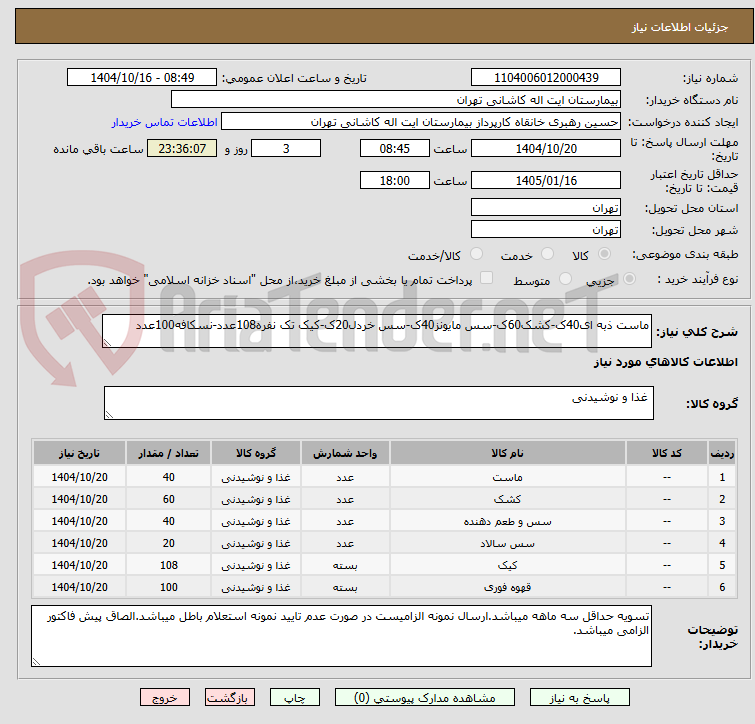The image size is (755, 724).
Task: Click the buyer notes text area
Action: [341, 636]
